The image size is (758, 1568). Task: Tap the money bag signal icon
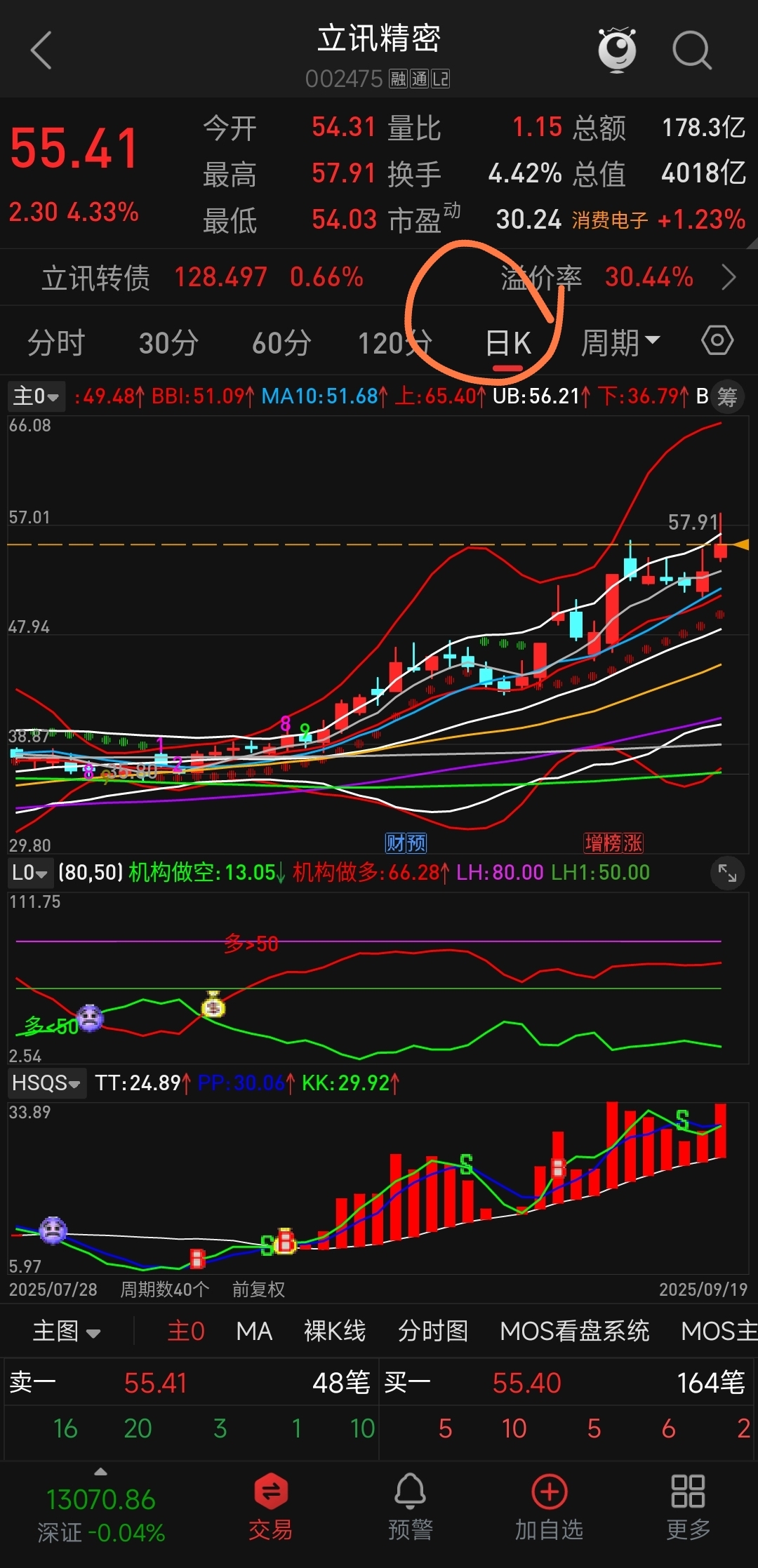coord(213,1005)
